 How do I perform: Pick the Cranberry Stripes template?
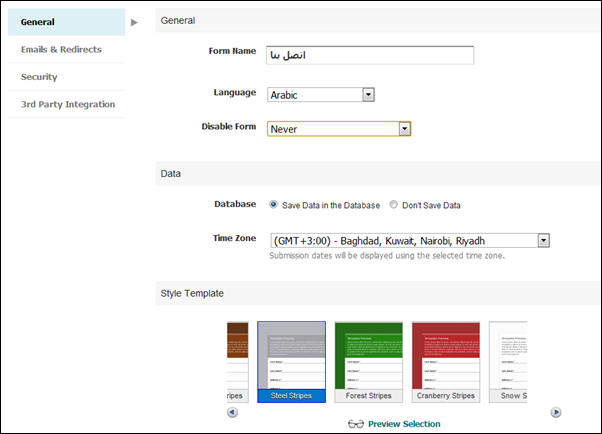(x=445, y=362)
